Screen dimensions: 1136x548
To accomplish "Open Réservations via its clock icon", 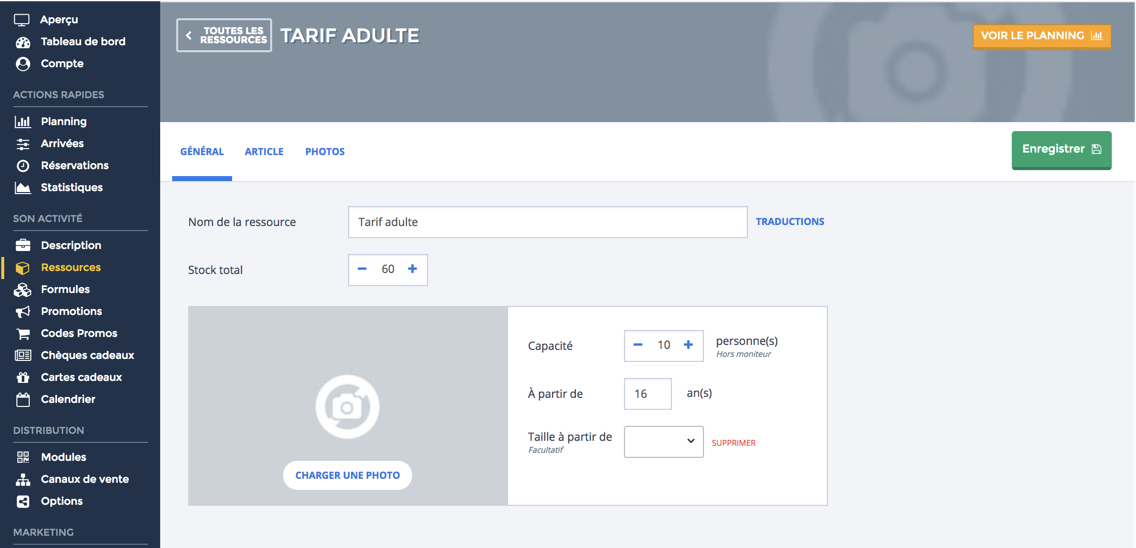I will (22, 166).
